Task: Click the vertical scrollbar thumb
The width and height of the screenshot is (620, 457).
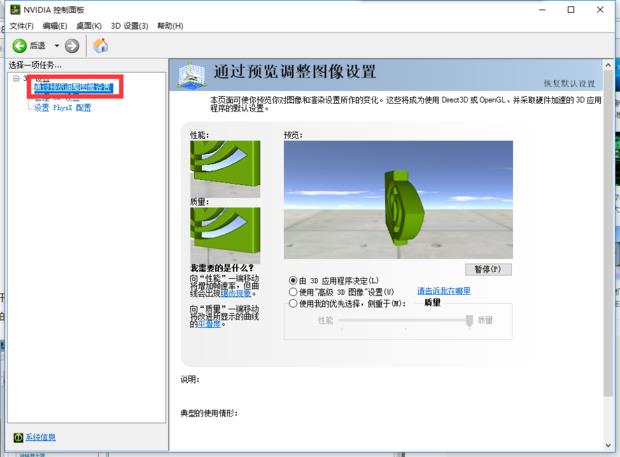Action: [x=608, y=233]
